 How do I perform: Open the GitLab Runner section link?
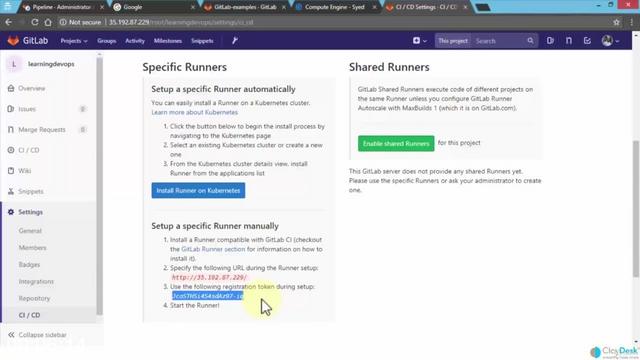pyautogui.click(x=213, y=249)
